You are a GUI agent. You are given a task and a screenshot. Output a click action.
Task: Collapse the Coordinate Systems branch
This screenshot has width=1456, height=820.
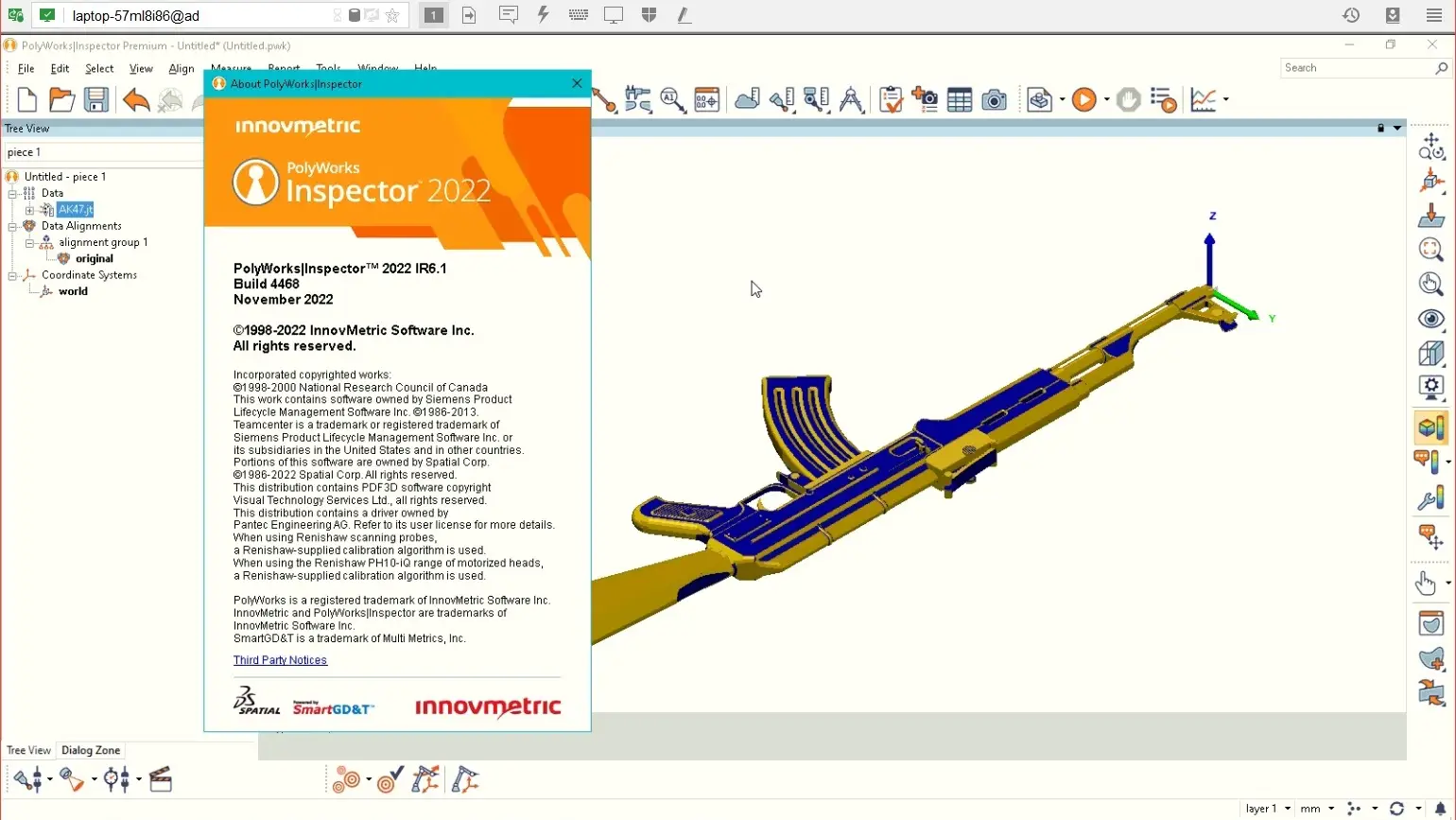click(x=13, y=275)
